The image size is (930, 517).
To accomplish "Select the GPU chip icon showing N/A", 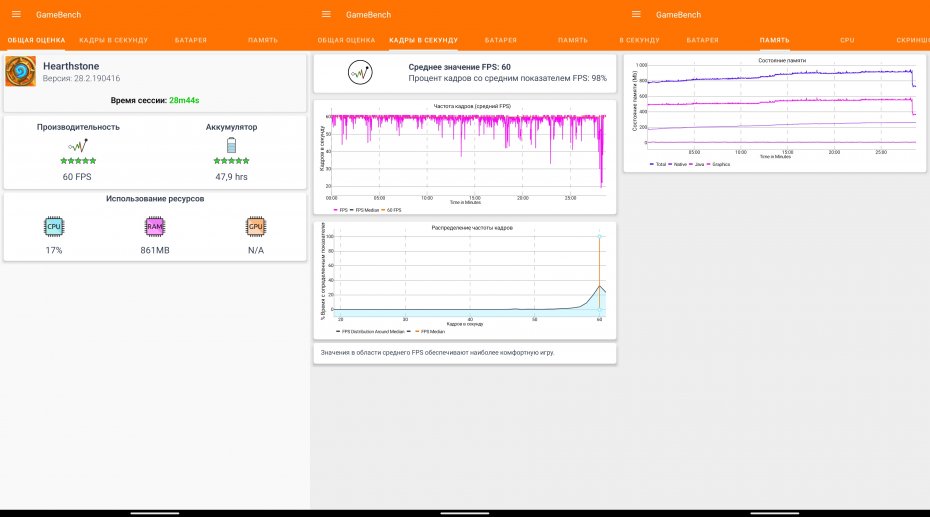I will pyautogui.click(x=256, y=227).
